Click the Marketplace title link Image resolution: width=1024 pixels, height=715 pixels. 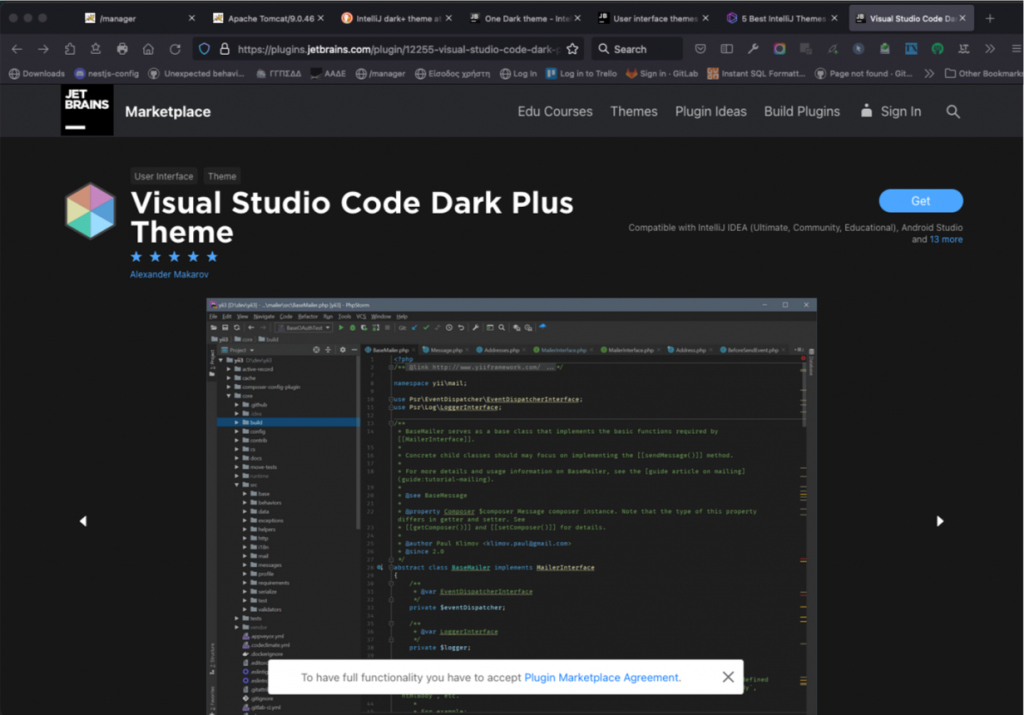[168, 112]
